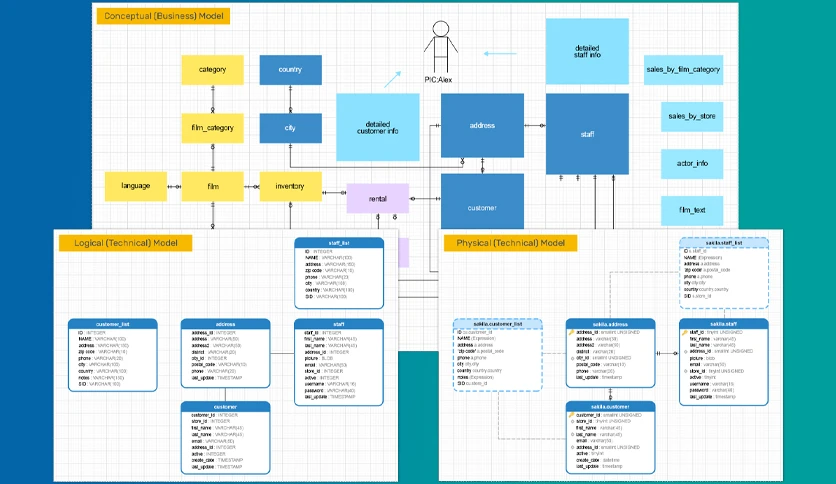Select the conceptual customer entity box
The width and height of the screenshot is (836, 484).
(483, 201)
